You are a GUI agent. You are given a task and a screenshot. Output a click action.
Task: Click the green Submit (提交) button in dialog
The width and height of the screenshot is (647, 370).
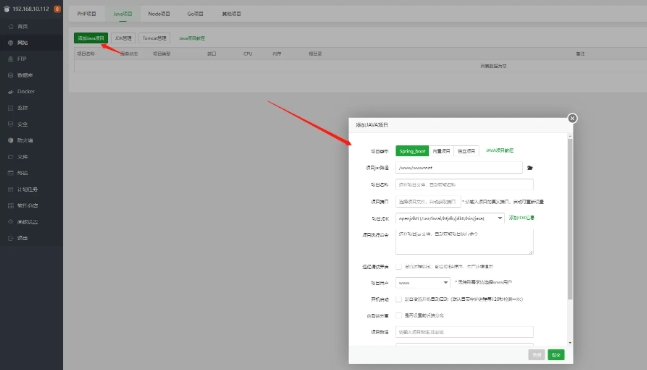click(x=556, y=355)
